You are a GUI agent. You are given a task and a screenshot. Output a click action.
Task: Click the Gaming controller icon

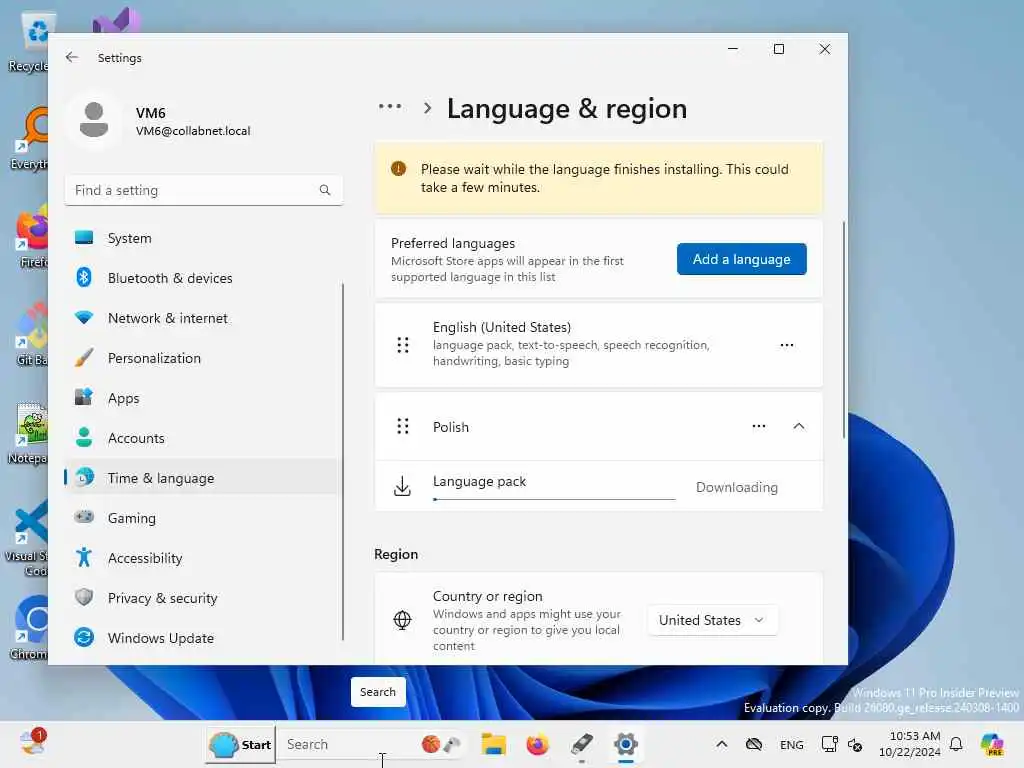[x=84, y=517]
